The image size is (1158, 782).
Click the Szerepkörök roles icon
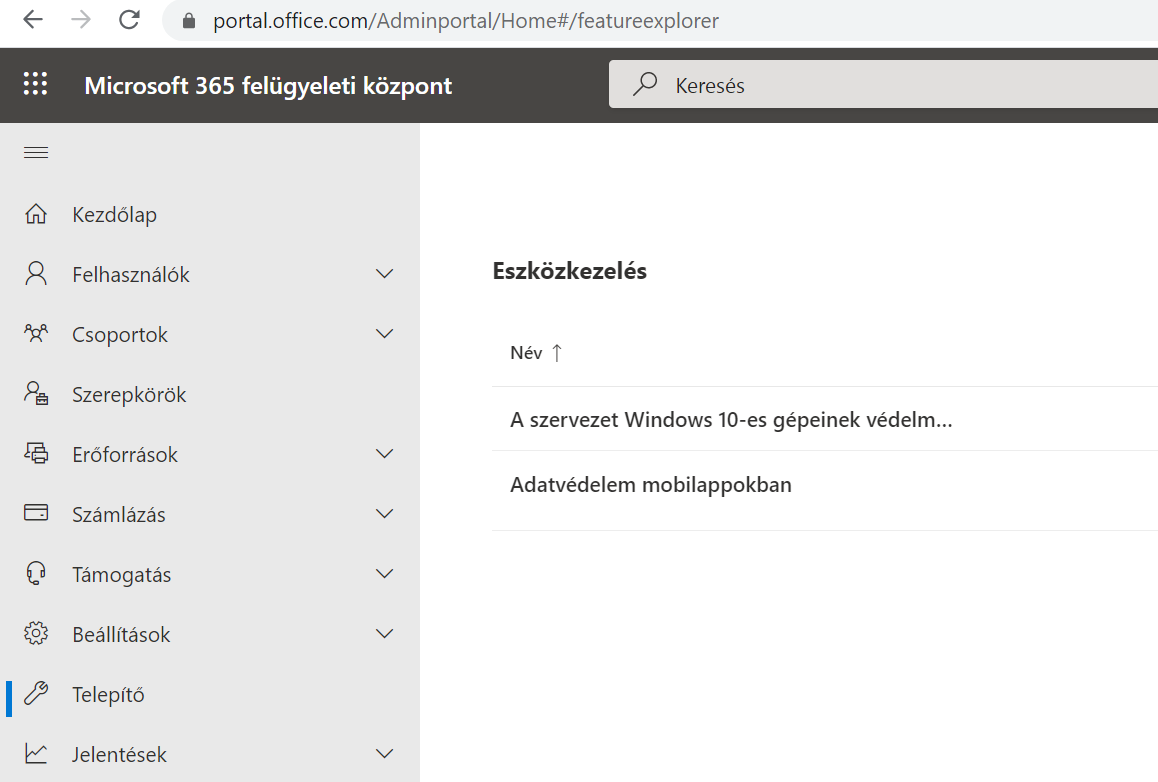click(36, 394)
